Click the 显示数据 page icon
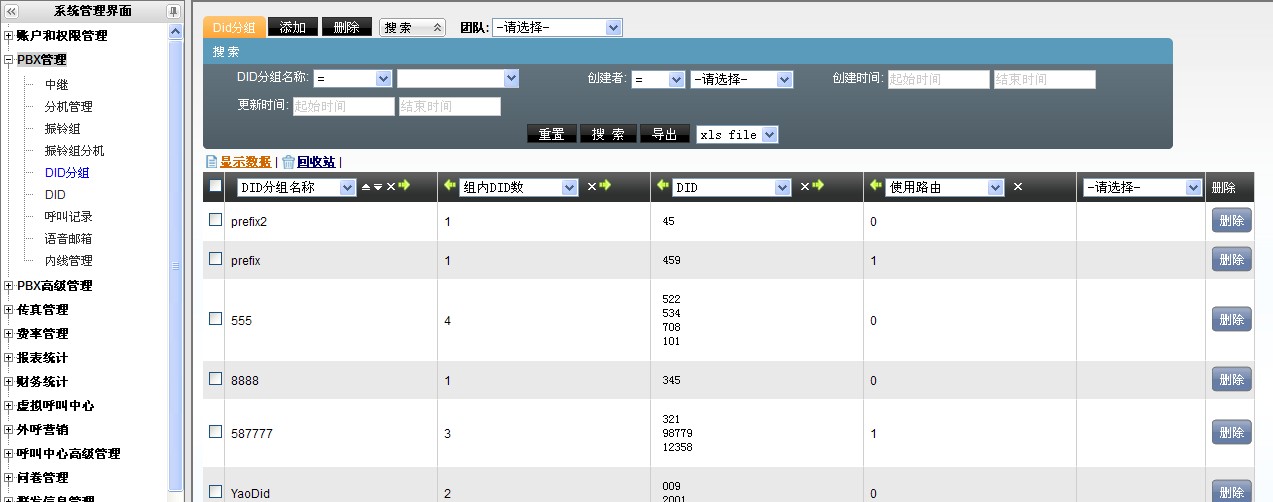 tap(211, 162)
